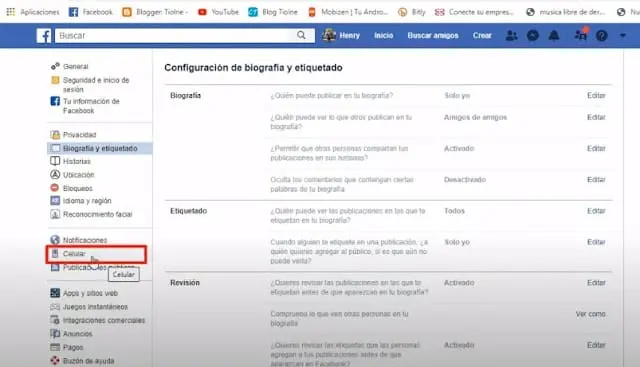Open Buzón de ayuda
The height and width of the screenshot is (367, 640).
[x=88, y=361]
